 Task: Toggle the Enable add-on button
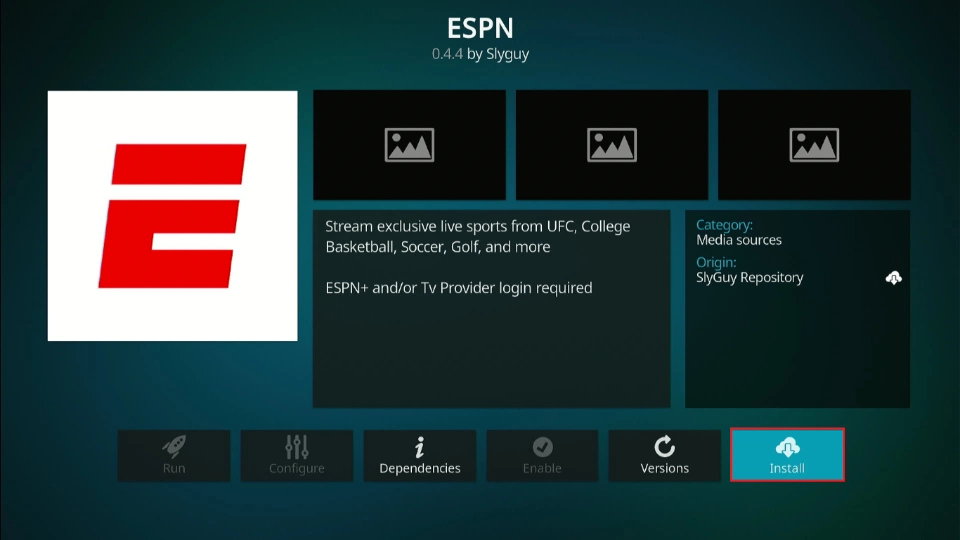point(542,457)
